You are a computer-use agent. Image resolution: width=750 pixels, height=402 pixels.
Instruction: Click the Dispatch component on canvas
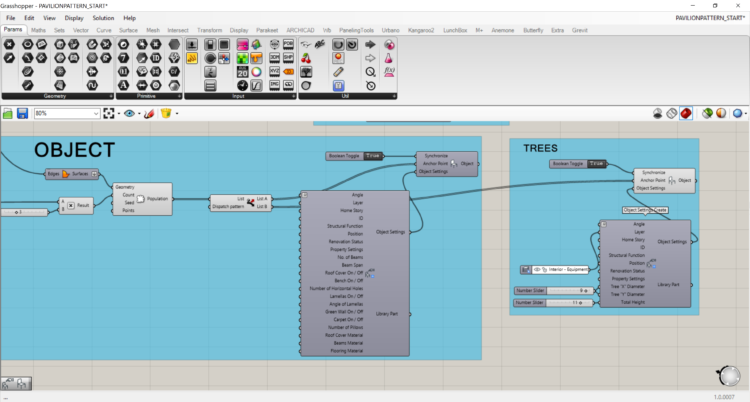(x=240, y=203)
